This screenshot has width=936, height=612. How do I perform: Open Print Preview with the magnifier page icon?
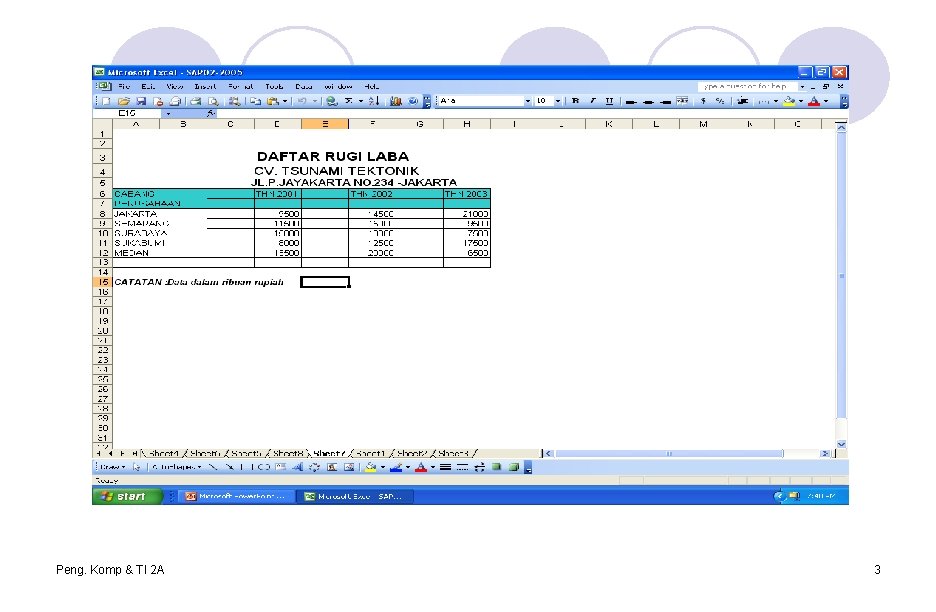point(213,102)
